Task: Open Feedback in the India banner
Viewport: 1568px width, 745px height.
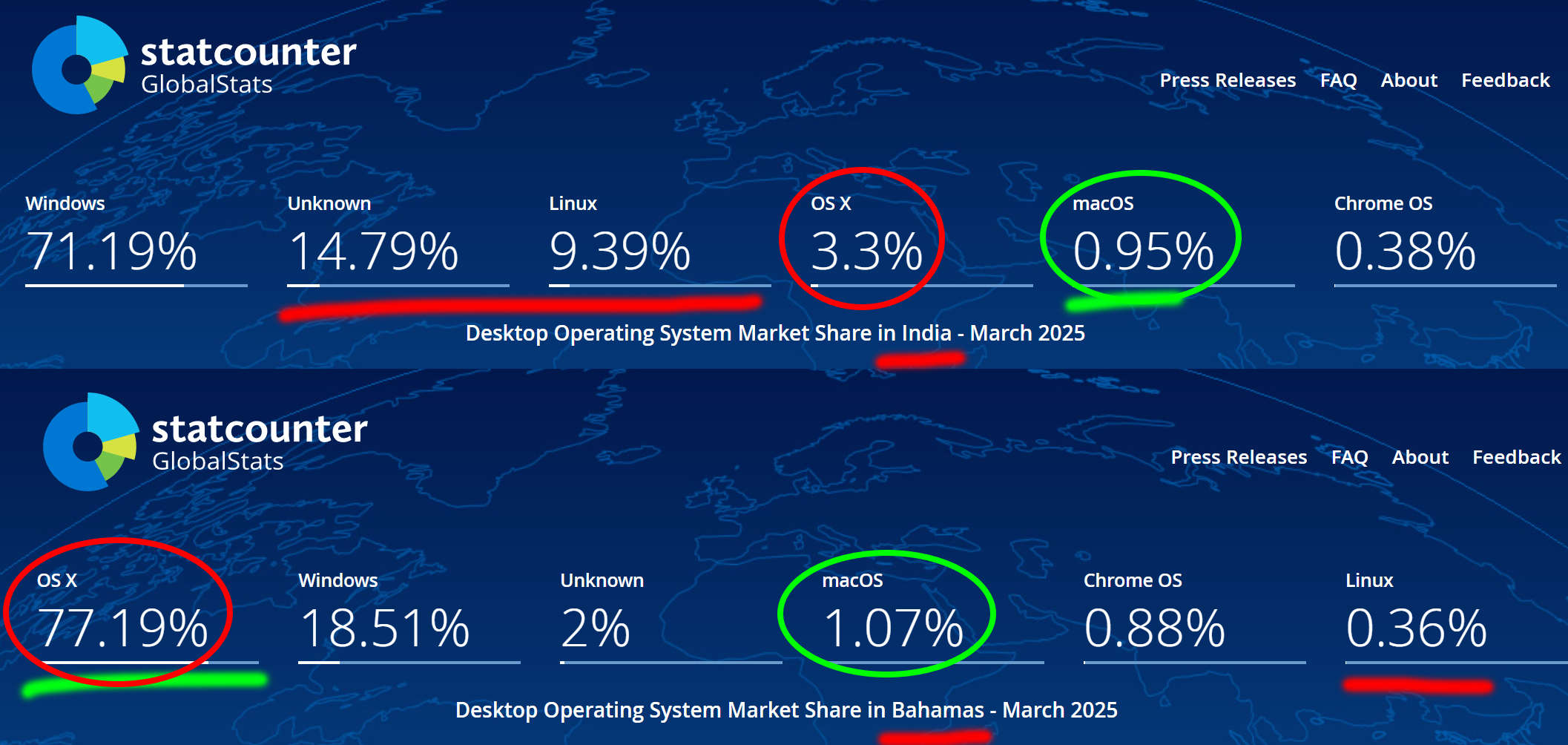Action: pos(1505,80)
